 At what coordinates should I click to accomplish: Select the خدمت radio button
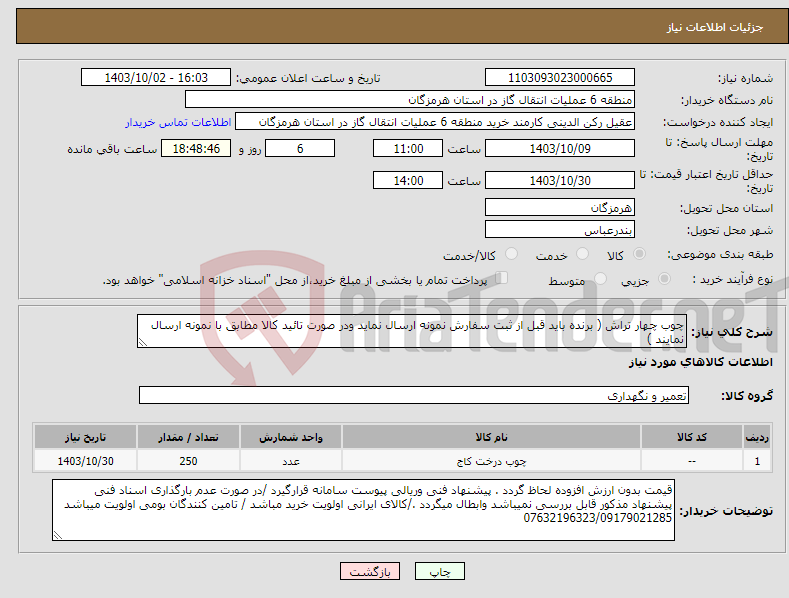tap(582, 254)
